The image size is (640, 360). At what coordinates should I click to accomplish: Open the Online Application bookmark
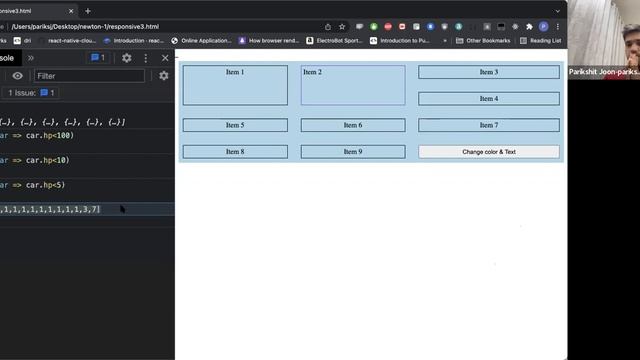201,40
